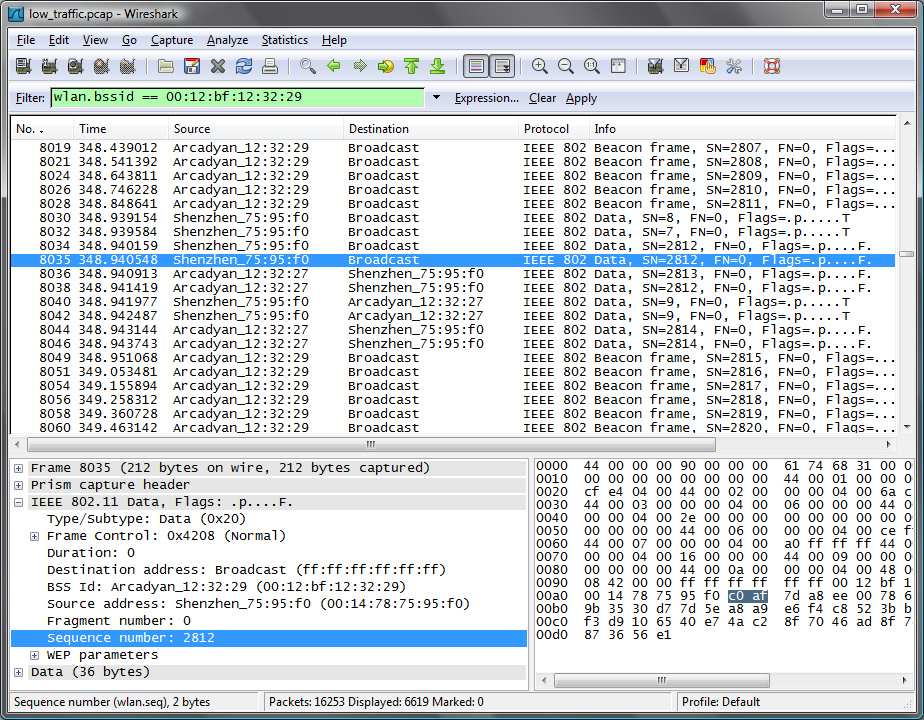
Task: Open the Analyze menu
Action: (227, 40)
